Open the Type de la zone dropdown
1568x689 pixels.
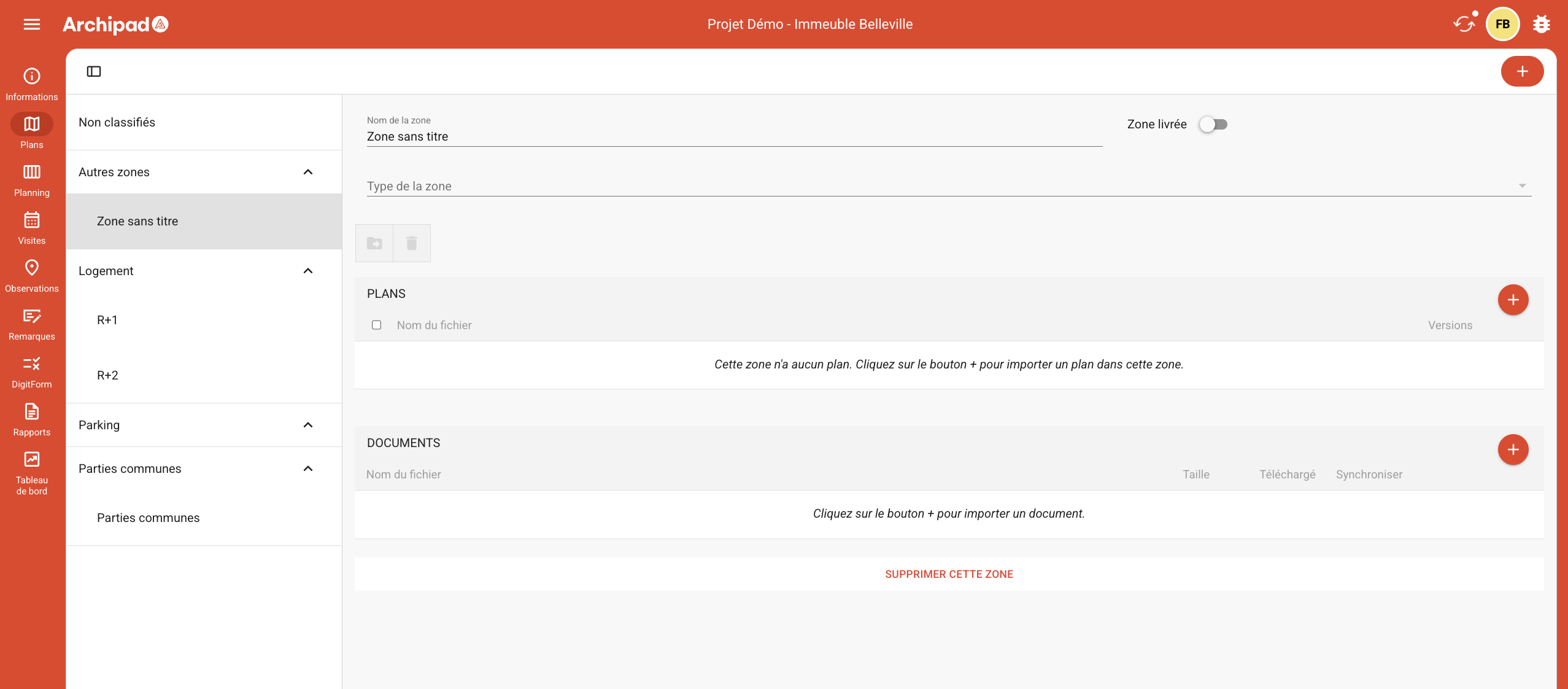(949, 186)
